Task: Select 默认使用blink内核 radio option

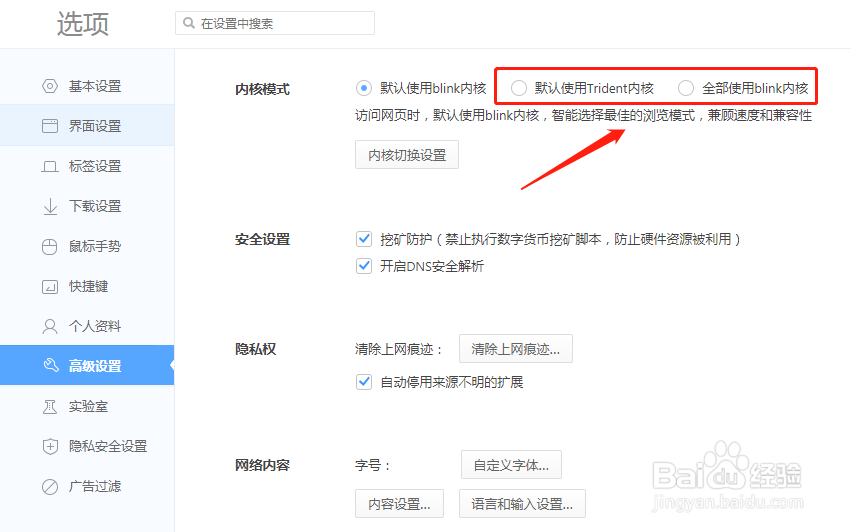Action: click(364, 88)
